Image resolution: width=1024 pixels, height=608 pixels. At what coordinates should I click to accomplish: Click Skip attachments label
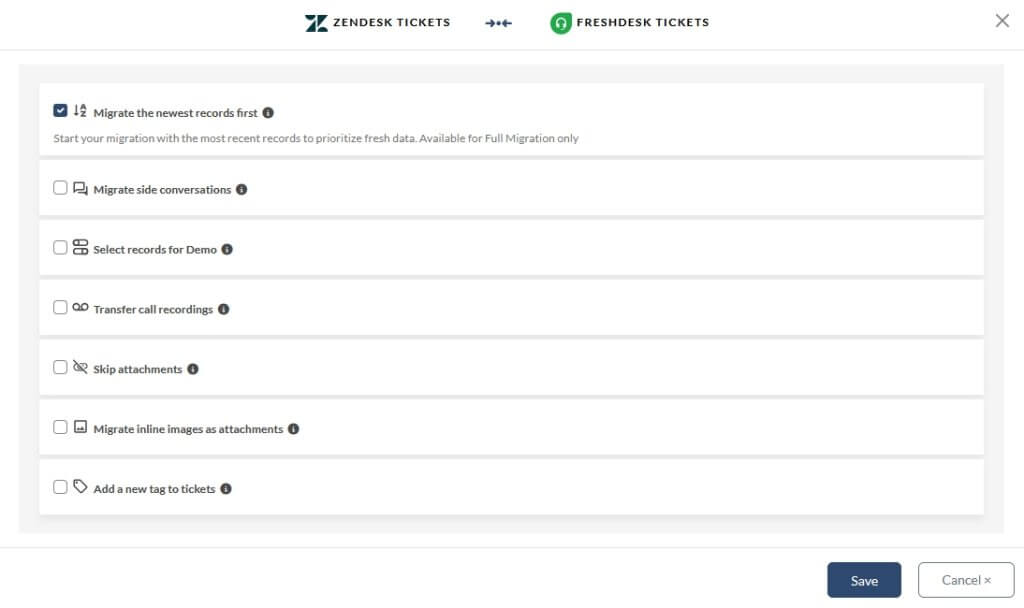(138, 369)
